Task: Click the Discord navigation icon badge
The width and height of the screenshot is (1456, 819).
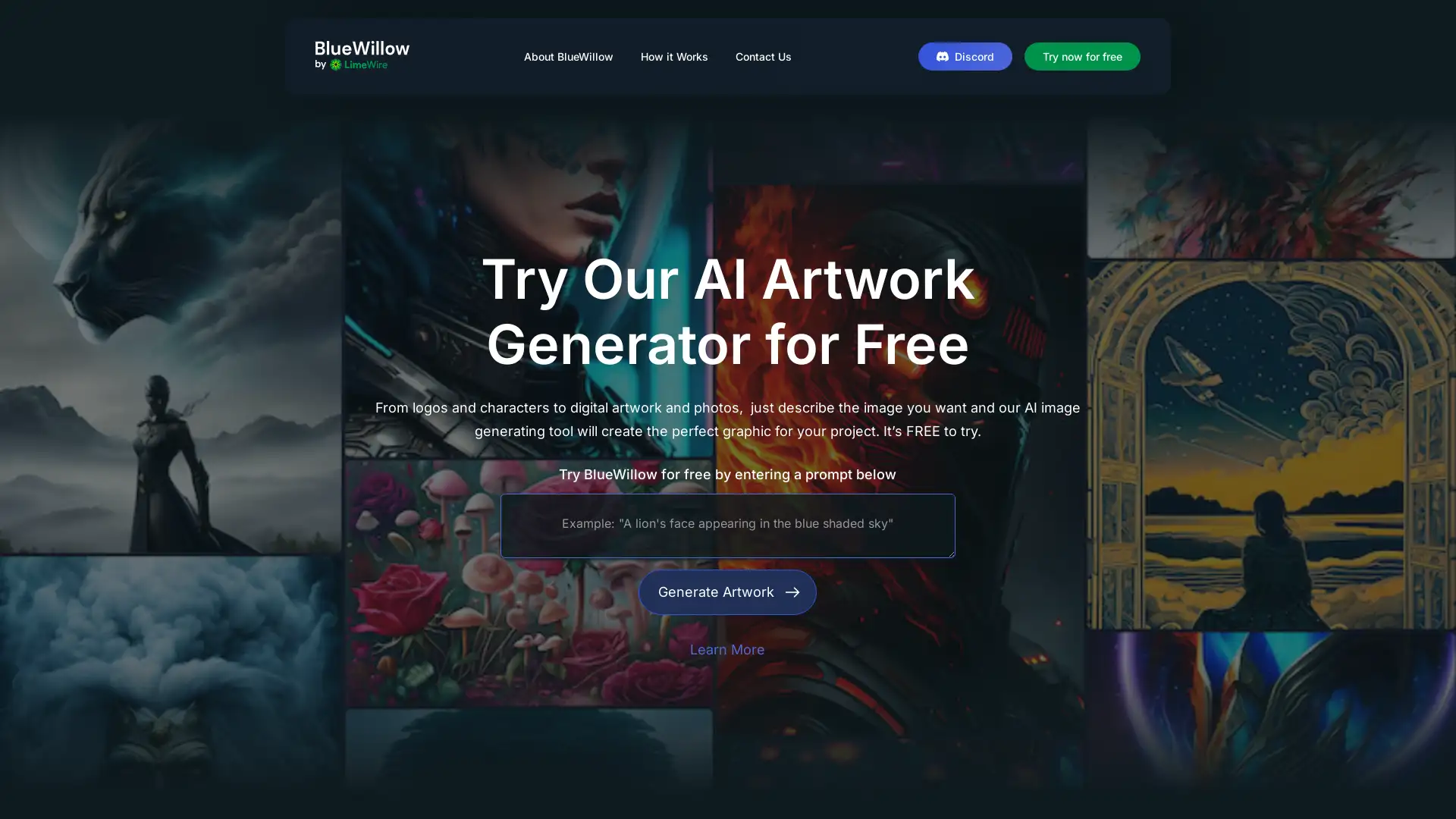Action: [943, 56]
